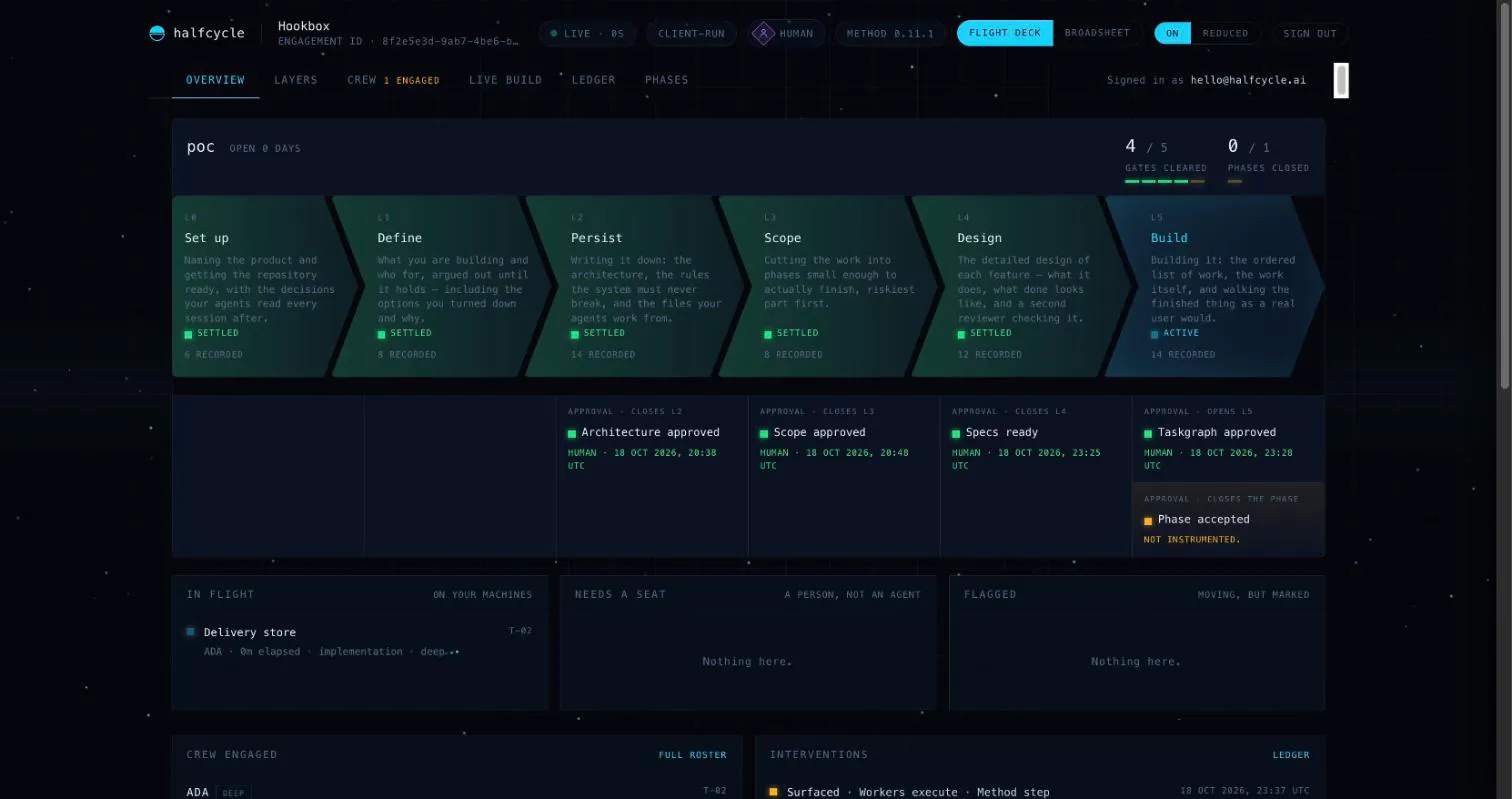This screenshot has height=799, width=1512.
Task: Click the Taskgraph approved green marker
Action: pos(1148,433)
